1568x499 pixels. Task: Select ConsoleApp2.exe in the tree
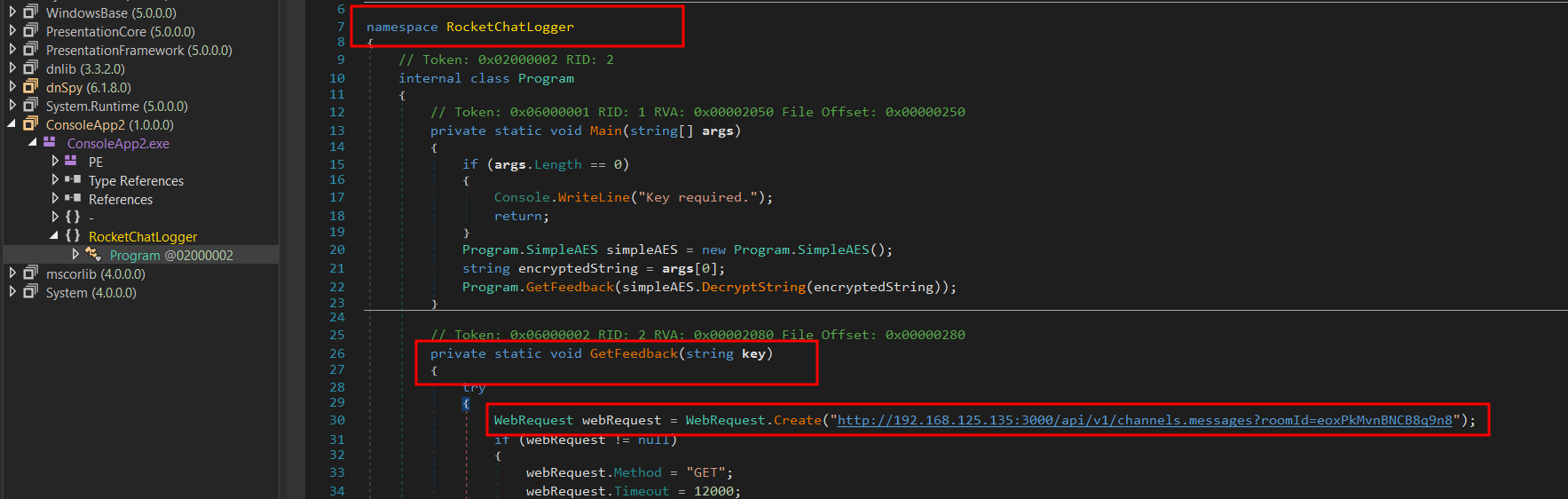118,144
